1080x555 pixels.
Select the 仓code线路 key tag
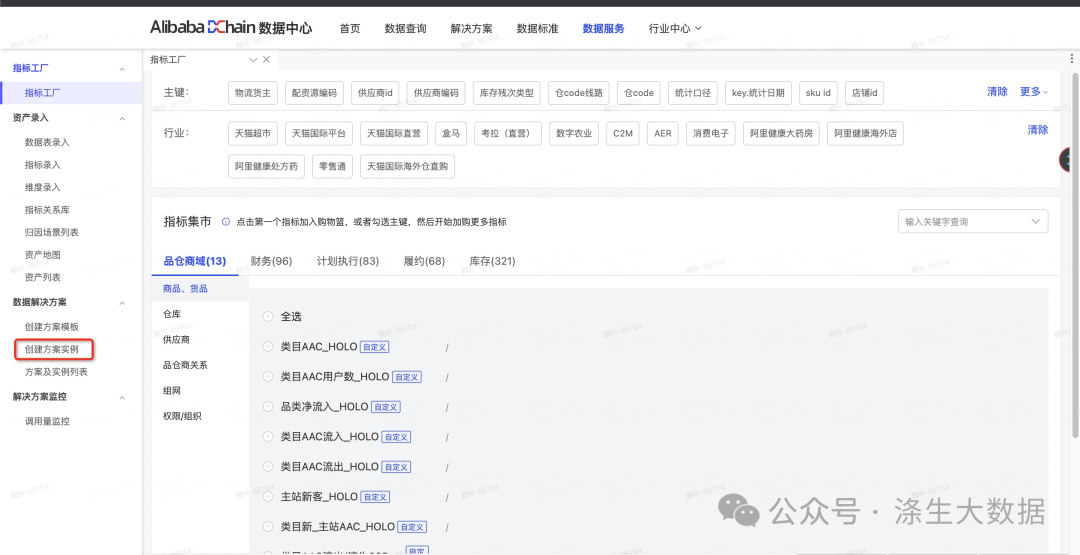click(x=579, y=93)
